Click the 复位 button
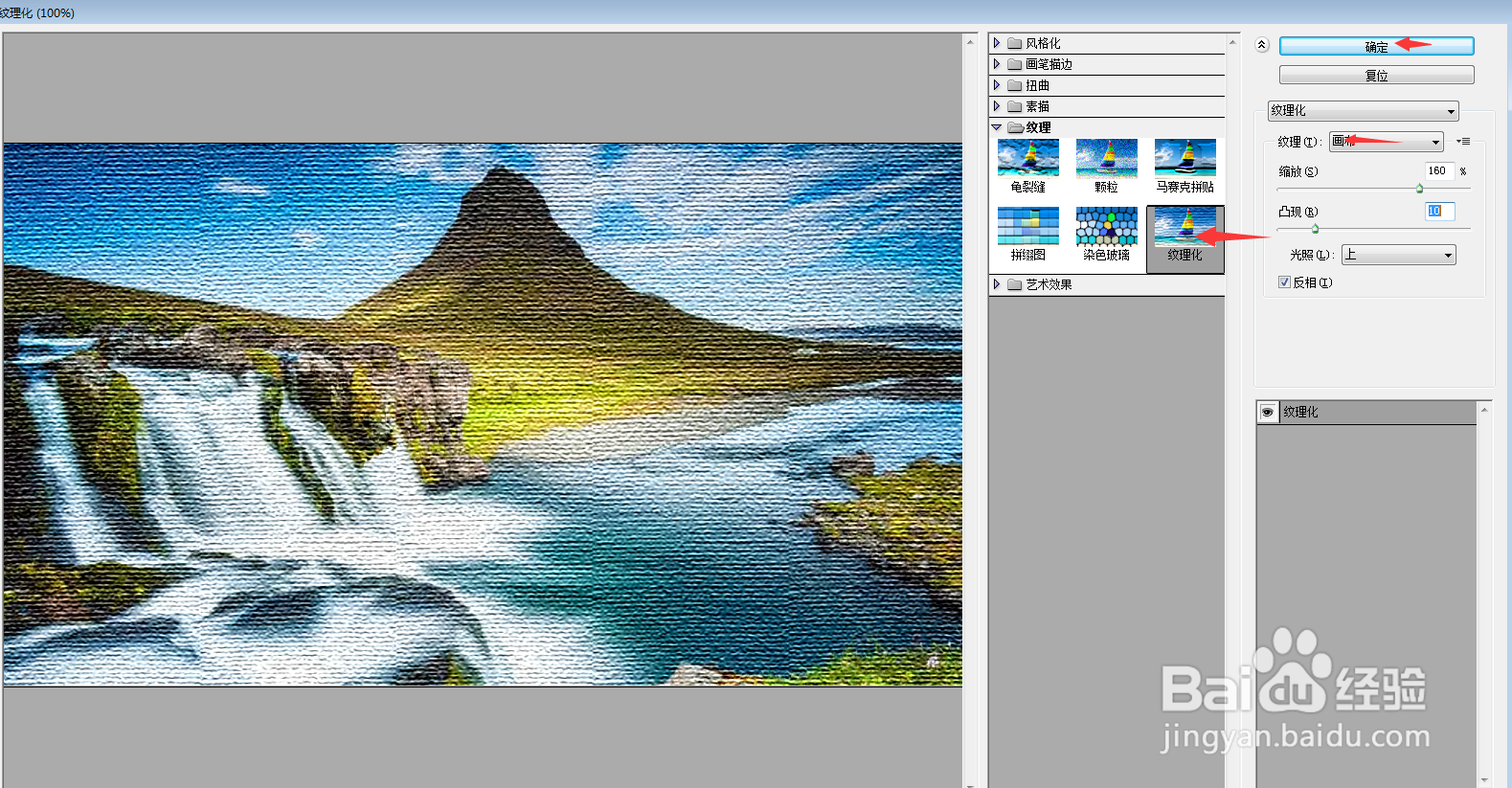The height and width of the screenshot is (788, 1512). 1376,75
